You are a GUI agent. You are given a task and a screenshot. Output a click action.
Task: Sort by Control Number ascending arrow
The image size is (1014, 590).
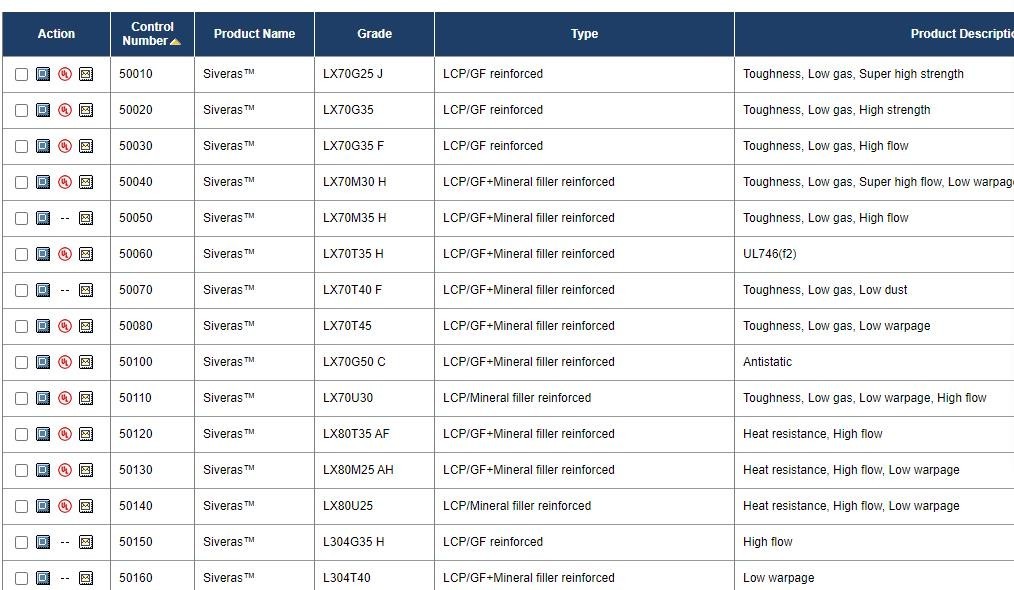(175, 41)
